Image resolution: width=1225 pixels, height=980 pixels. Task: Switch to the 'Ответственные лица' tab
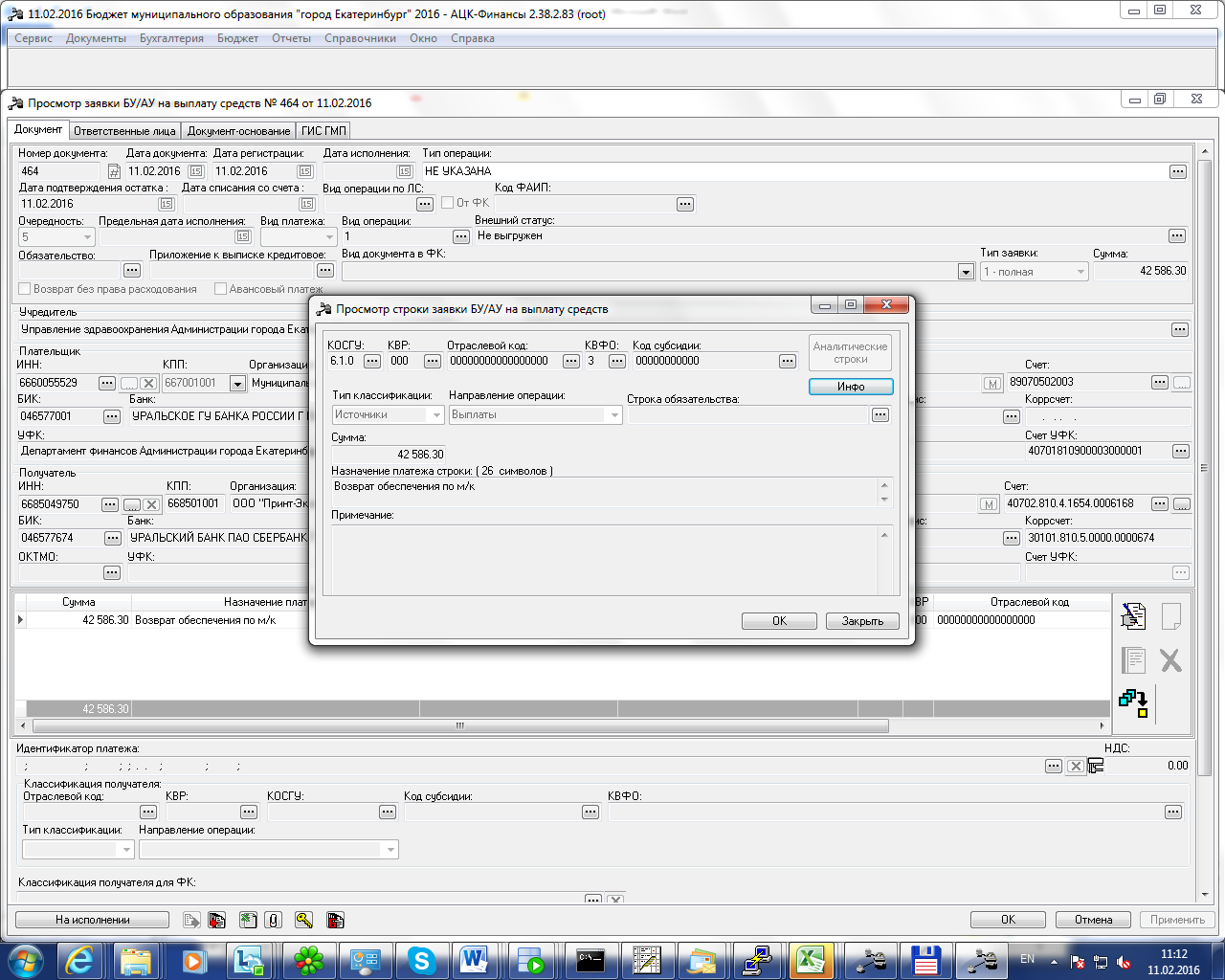click(124, 131)
